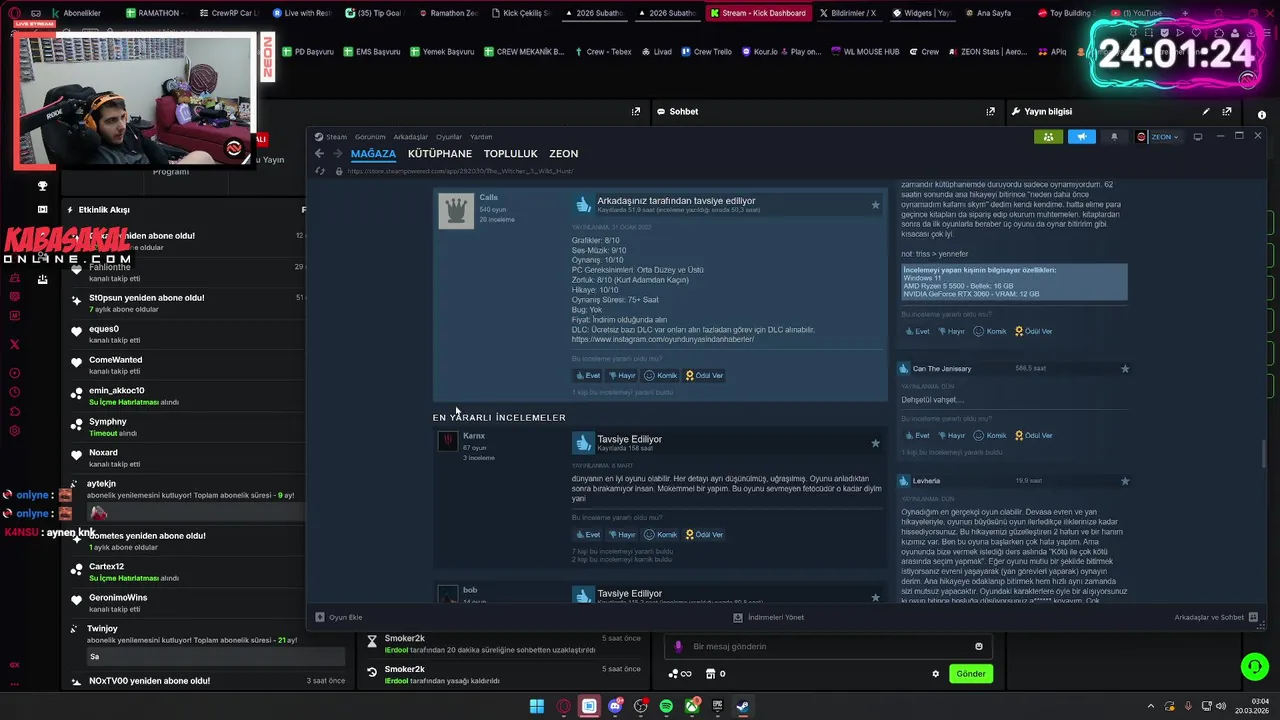The height and width of the screenshot is (720, 1280).
Task: Open the Kick support headset button
Action: (1253, 666)
